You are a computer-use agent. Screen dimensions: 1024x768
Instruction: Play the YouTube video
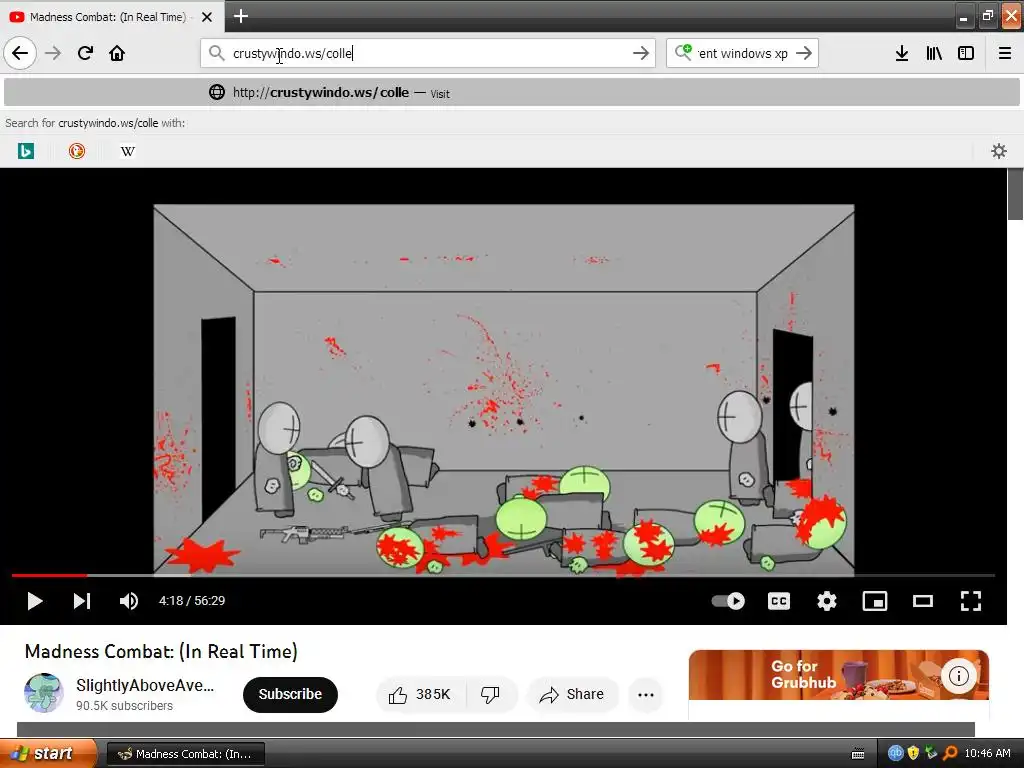point(35,601)
